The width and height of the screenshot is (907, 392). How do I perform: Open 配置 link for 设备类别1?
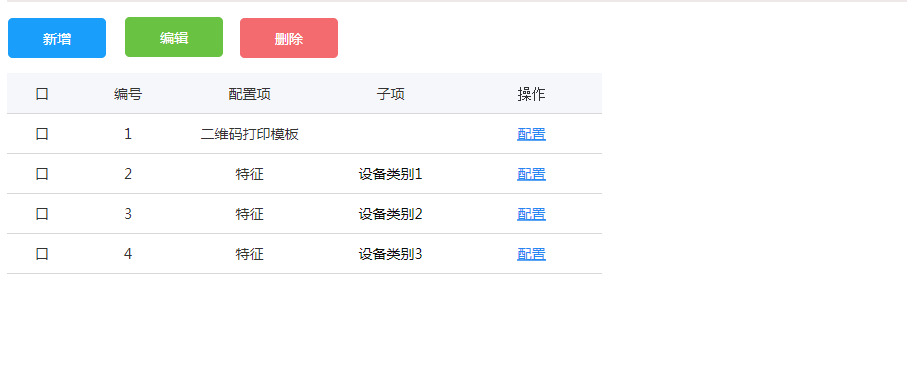[x=531, y=174]
